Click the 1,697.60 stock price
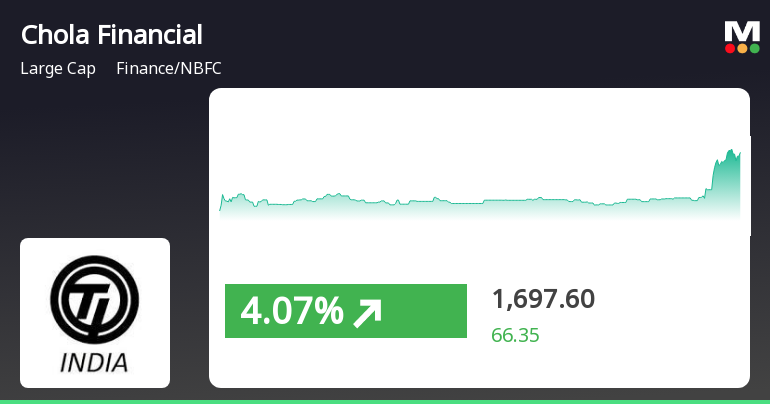 pyautogui.click(x=543, y=299)
